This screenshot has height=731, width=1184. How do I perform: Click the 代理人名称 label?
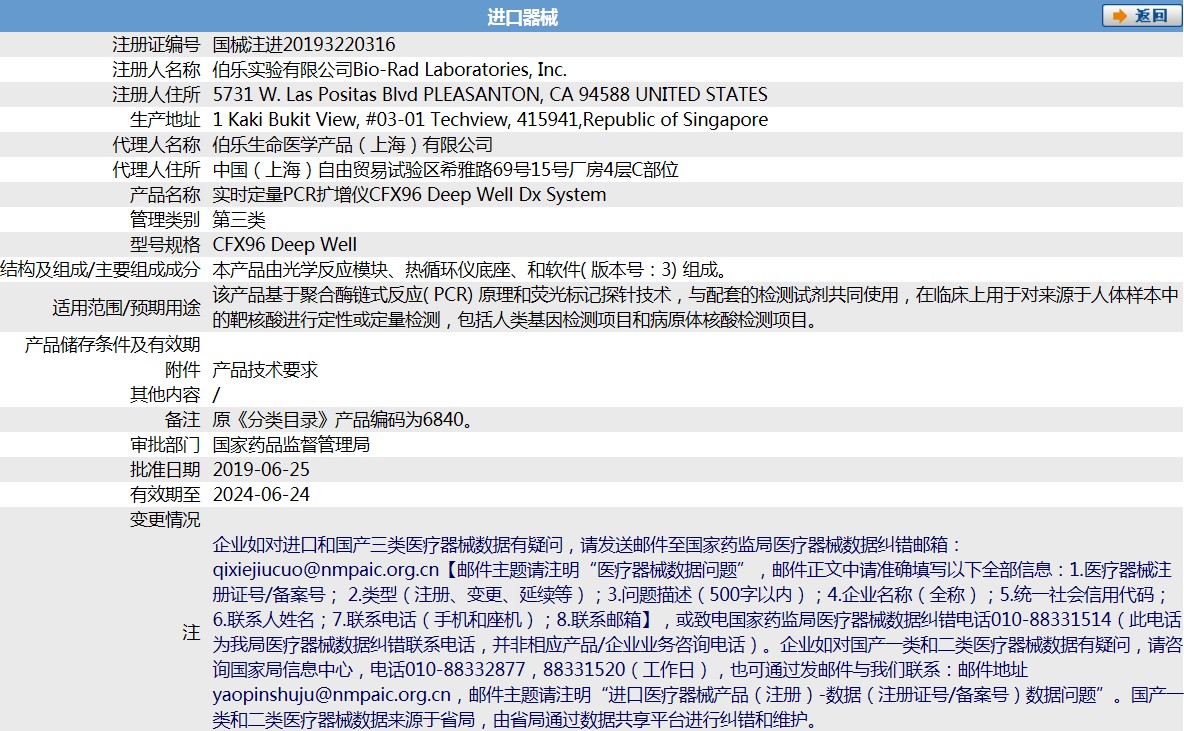click(156, 144)
